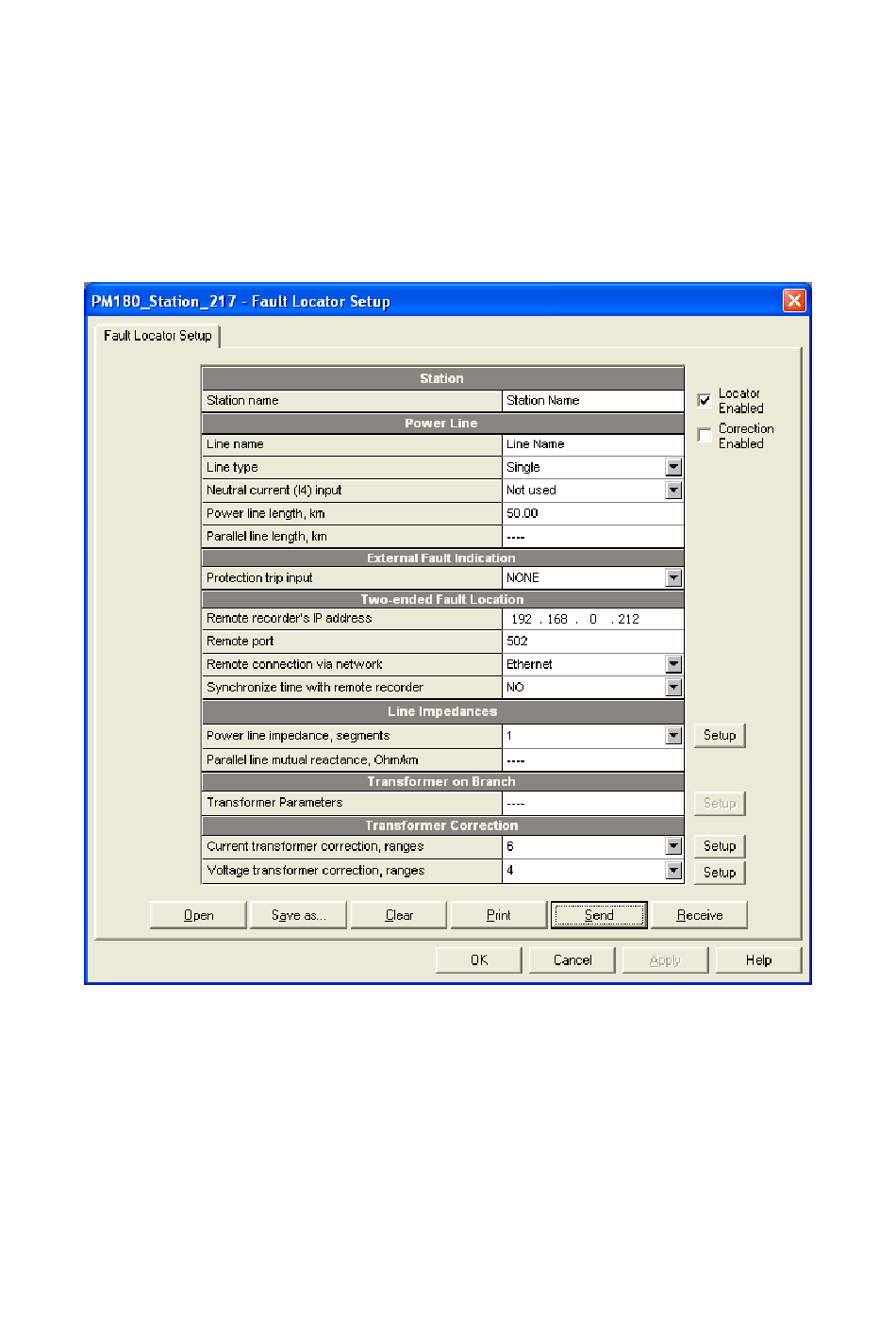Image resolution: width=896 pixels, height=1317 pixels.
Task: Edit the Line name value field
Action: tap(592, 444)
